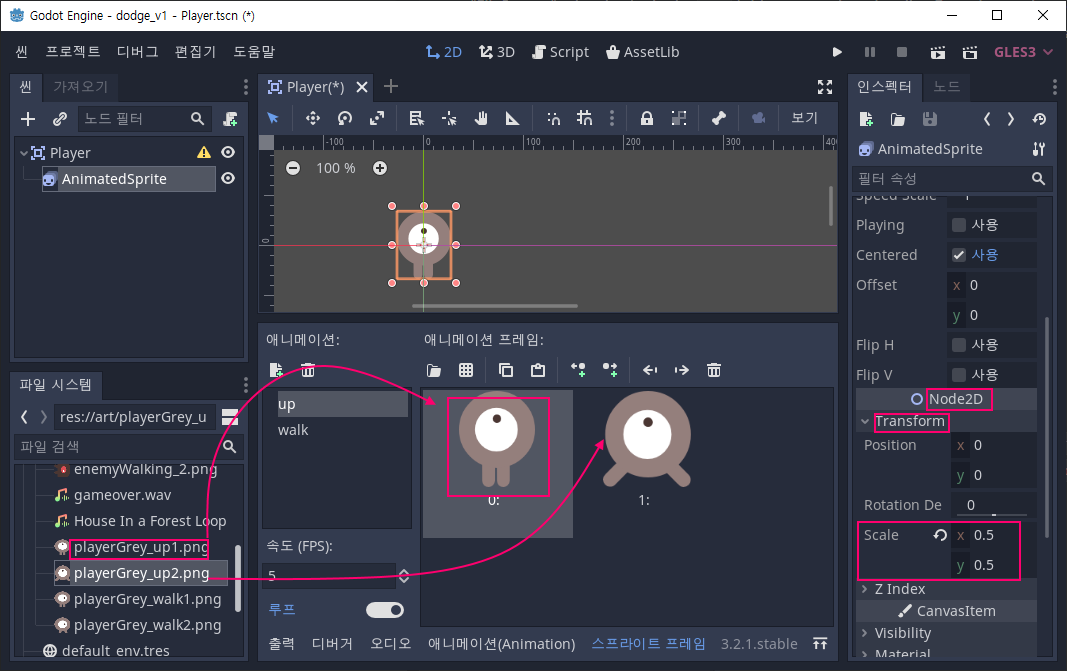Select frame 1 sprite thumbnail
This screenshot has width=1067, height=671.
pos(647,440)
